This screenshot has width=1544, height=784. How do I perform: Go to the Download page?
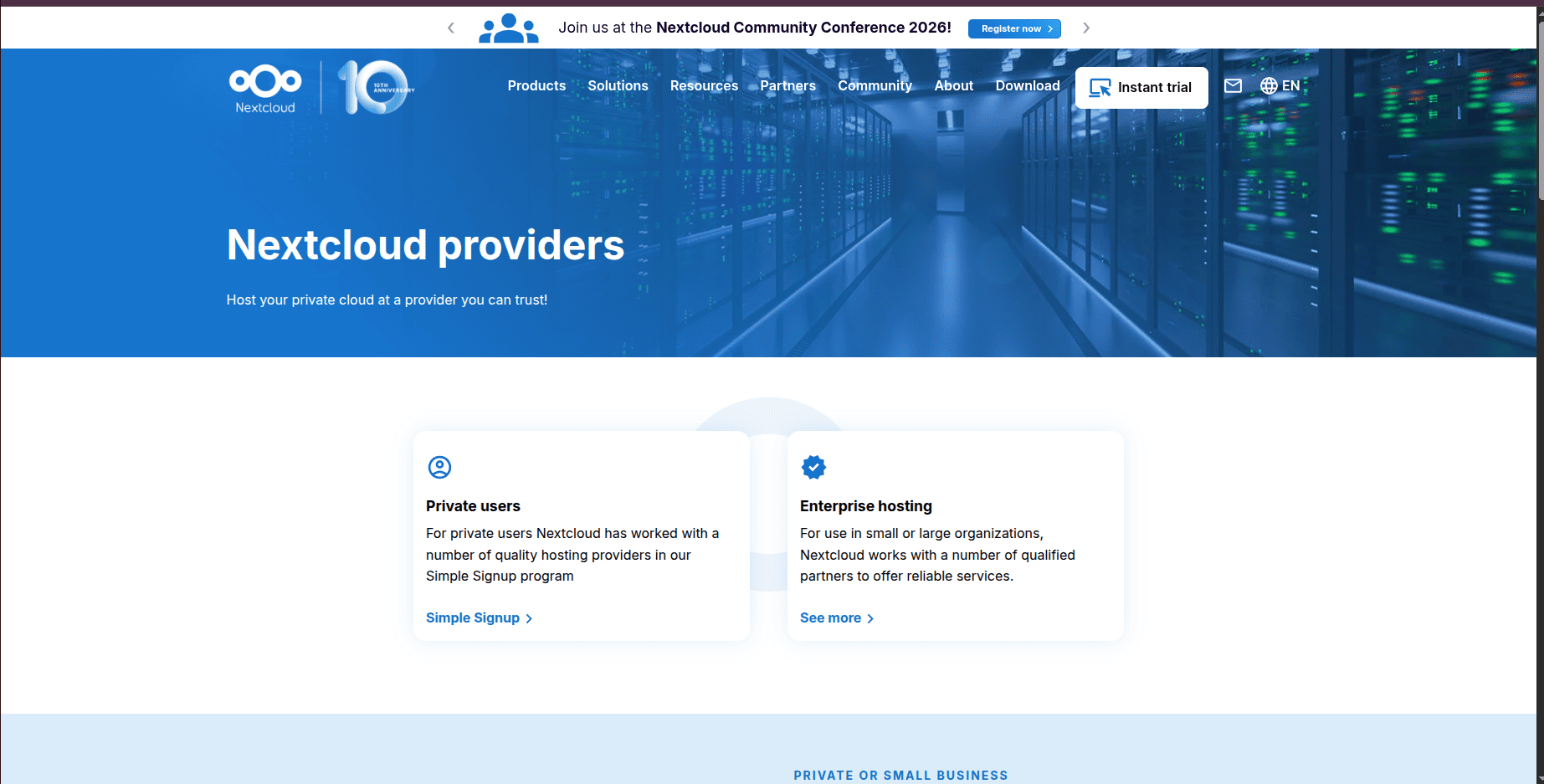point(1028,85)
